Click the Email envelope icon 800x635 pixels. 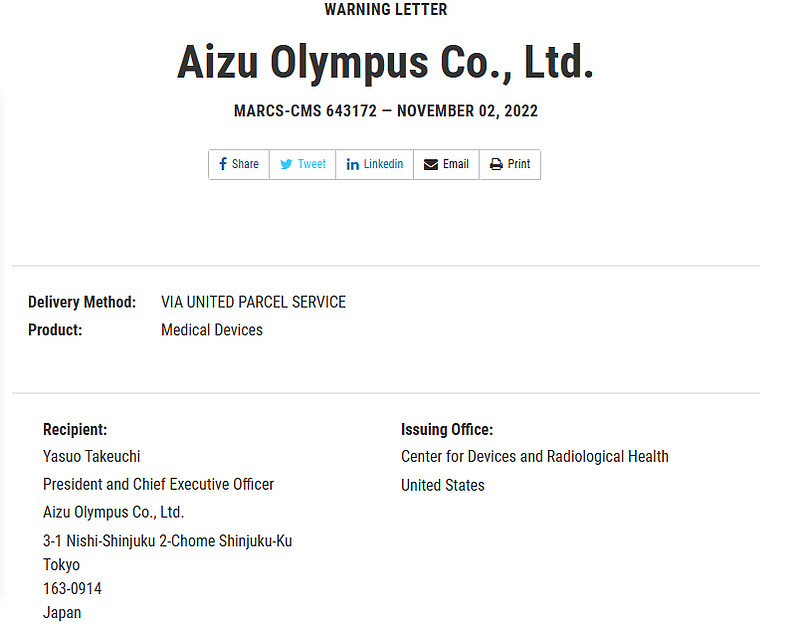click(x=431, y=164)
